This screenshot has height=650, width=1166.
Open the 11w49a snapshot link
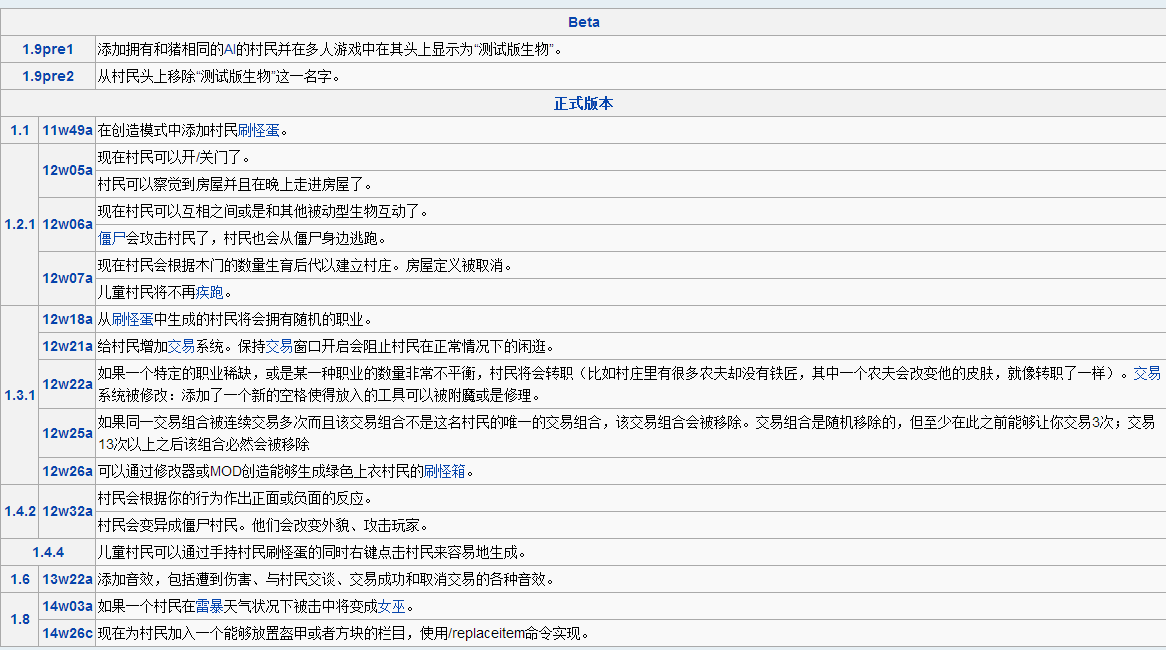click(67, 130)
